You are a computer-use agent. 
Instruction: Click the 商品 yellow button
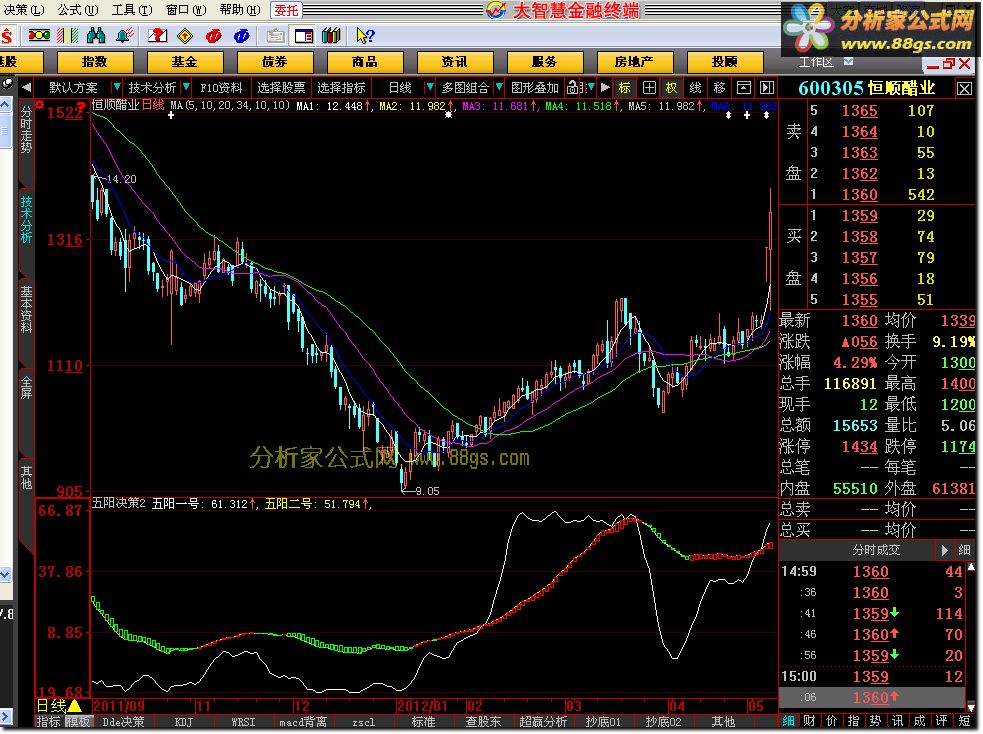coord(364,62)
